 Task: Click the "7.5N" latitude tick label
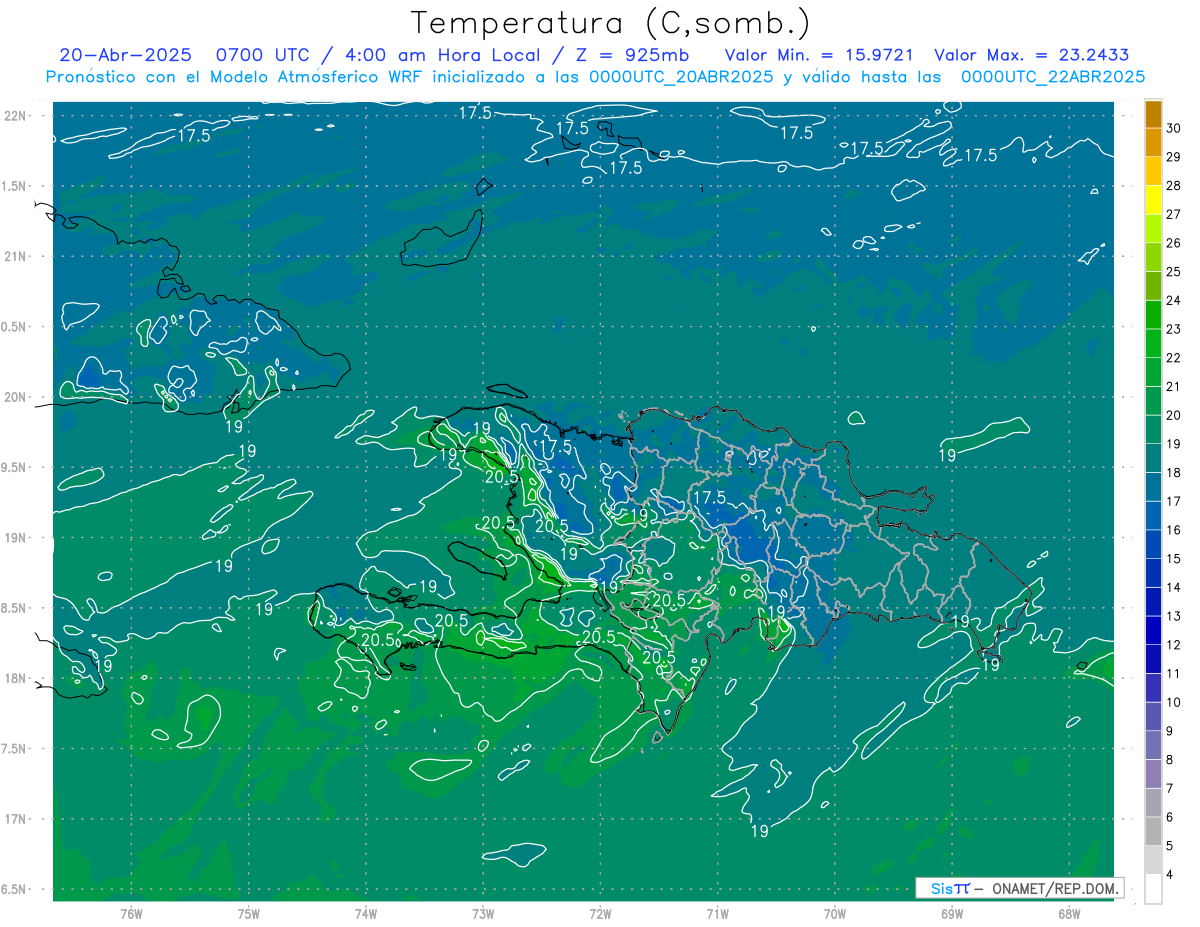(14, 749)
